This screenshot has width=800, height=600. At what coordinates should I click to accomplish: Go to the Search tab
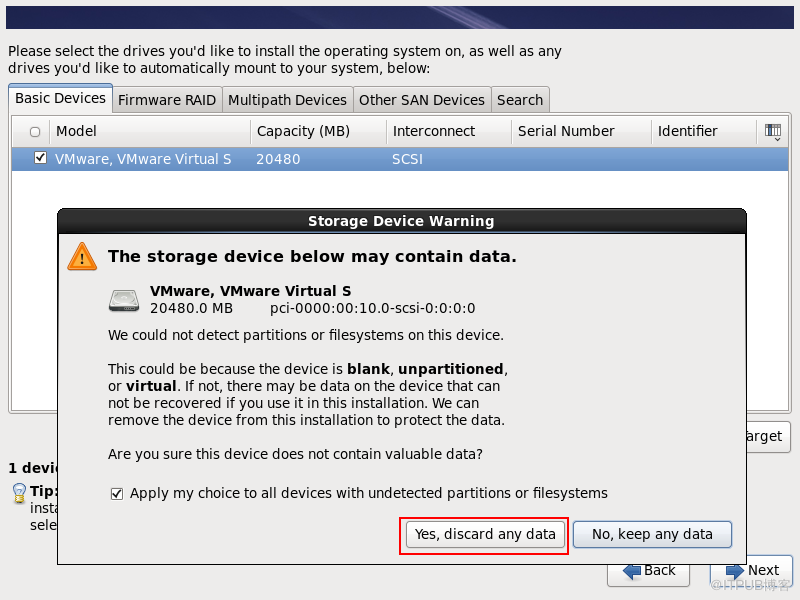point(520,100)
